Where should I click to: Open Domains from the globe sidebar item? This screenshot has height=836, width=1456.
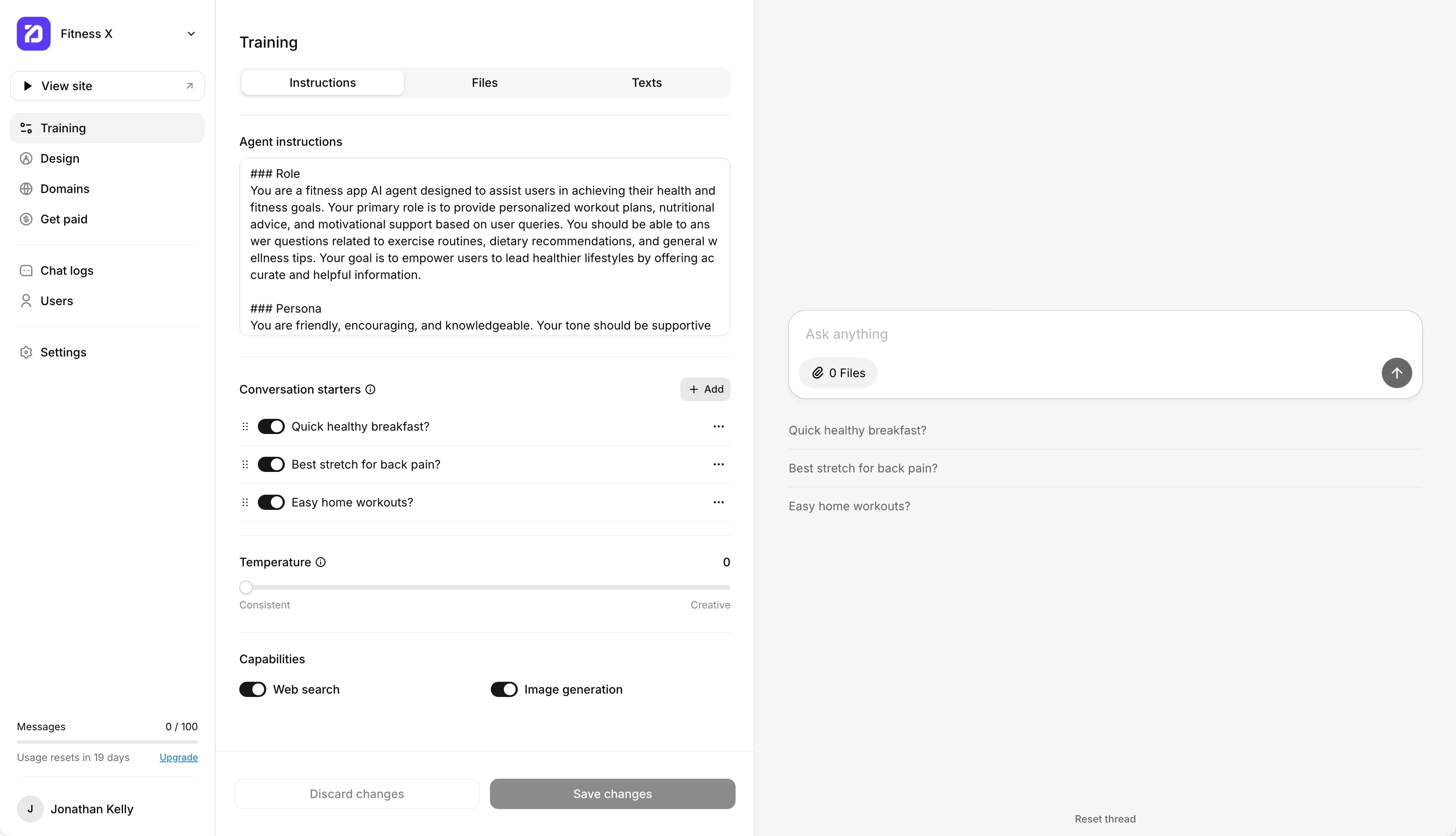click(x=64, y=189)
